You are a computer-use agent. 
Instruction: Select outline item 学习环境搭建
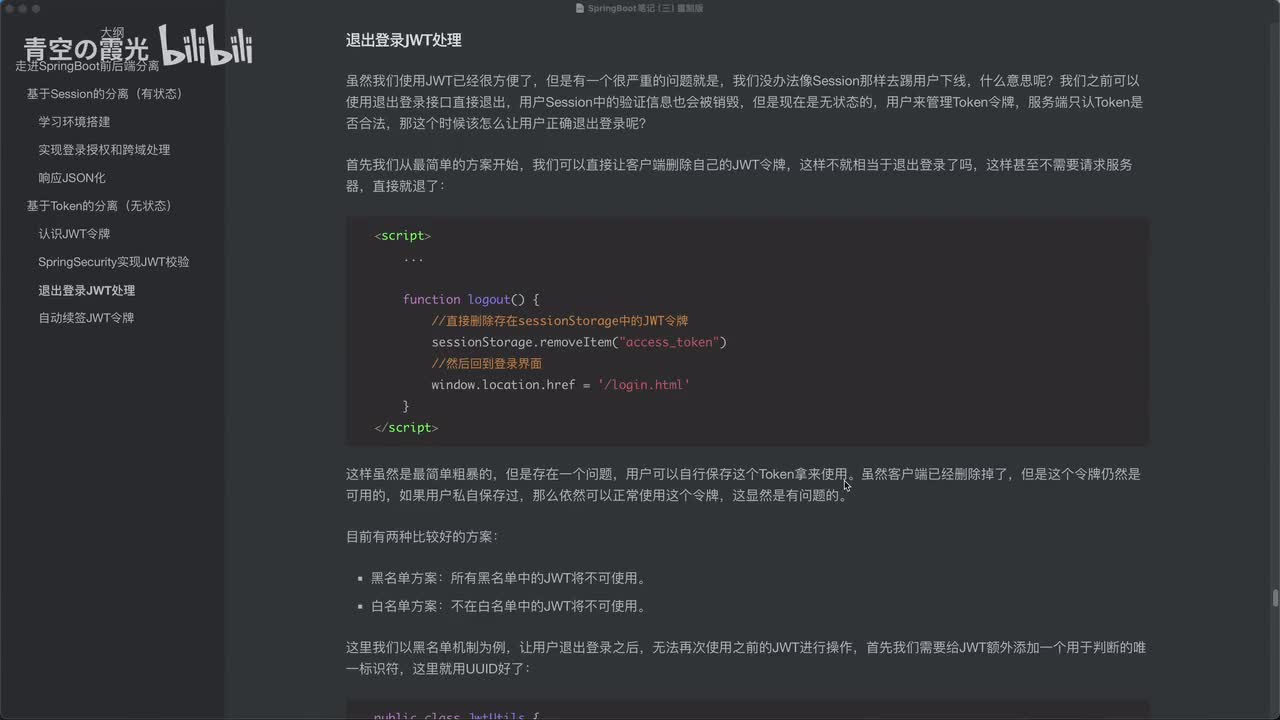[x=74, y=122]
